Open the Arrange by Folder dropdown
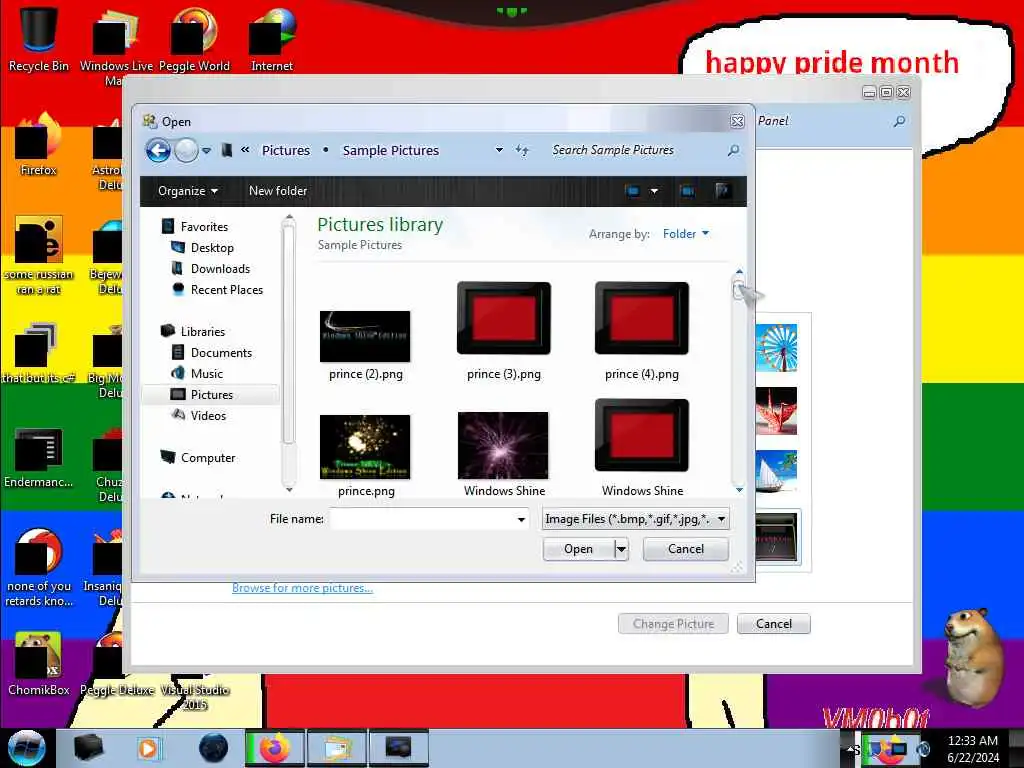Image resolution: width=1024 pixels, height=768 pixels. [x=686, y=234]
